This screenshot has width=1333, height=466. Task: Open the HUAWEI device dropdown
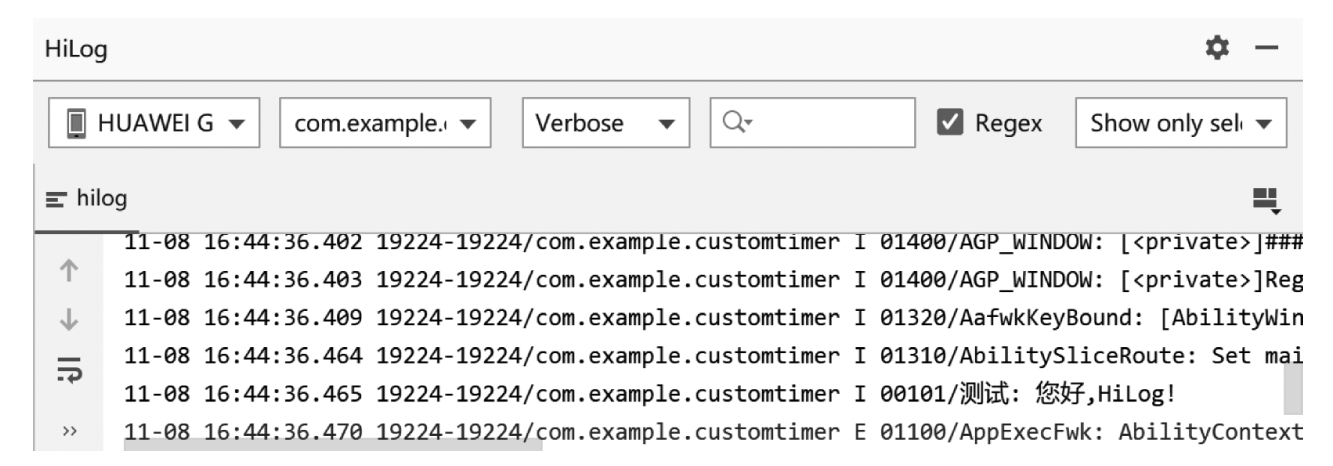154,123
